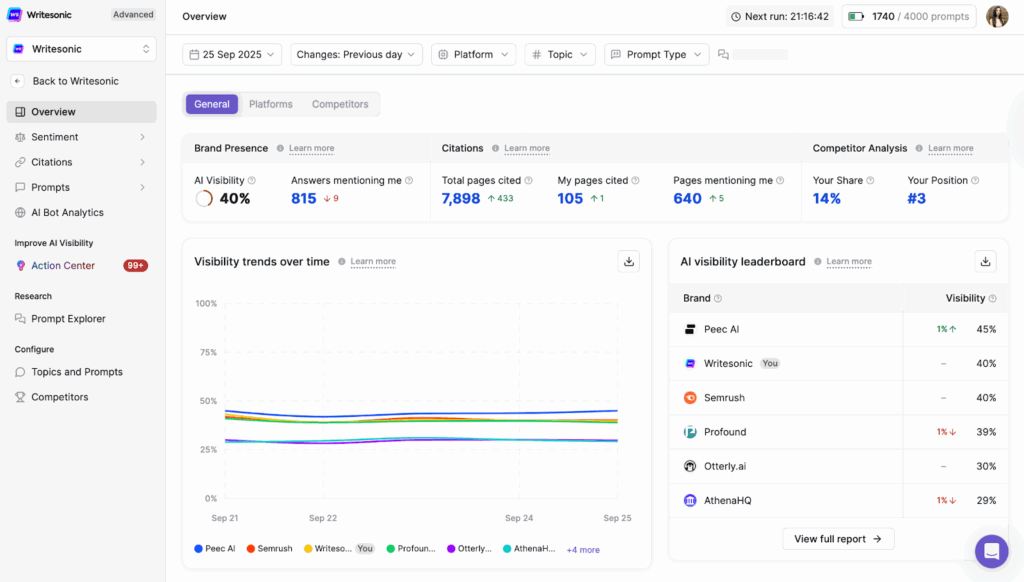1024x582 pixels.
Task: Show the +4 more legend entries
Action: point(583,550)
